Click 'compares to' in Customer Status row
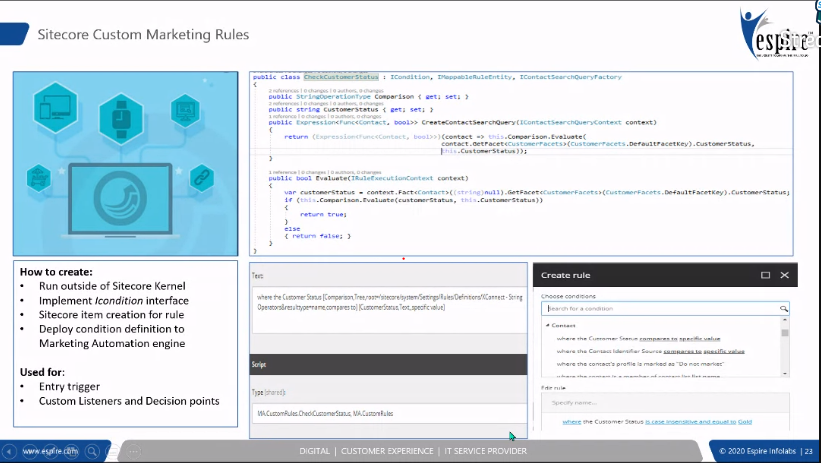The image size is (821, 463). point(658,338)
